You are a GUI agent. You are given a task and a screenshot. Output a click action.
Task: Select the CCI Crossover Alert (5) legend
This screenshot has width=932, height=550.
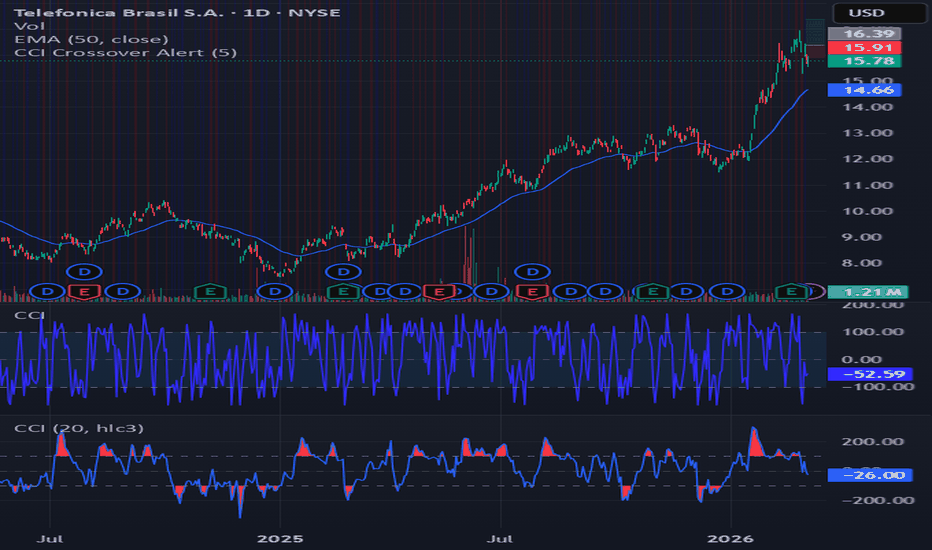point(111,52)
